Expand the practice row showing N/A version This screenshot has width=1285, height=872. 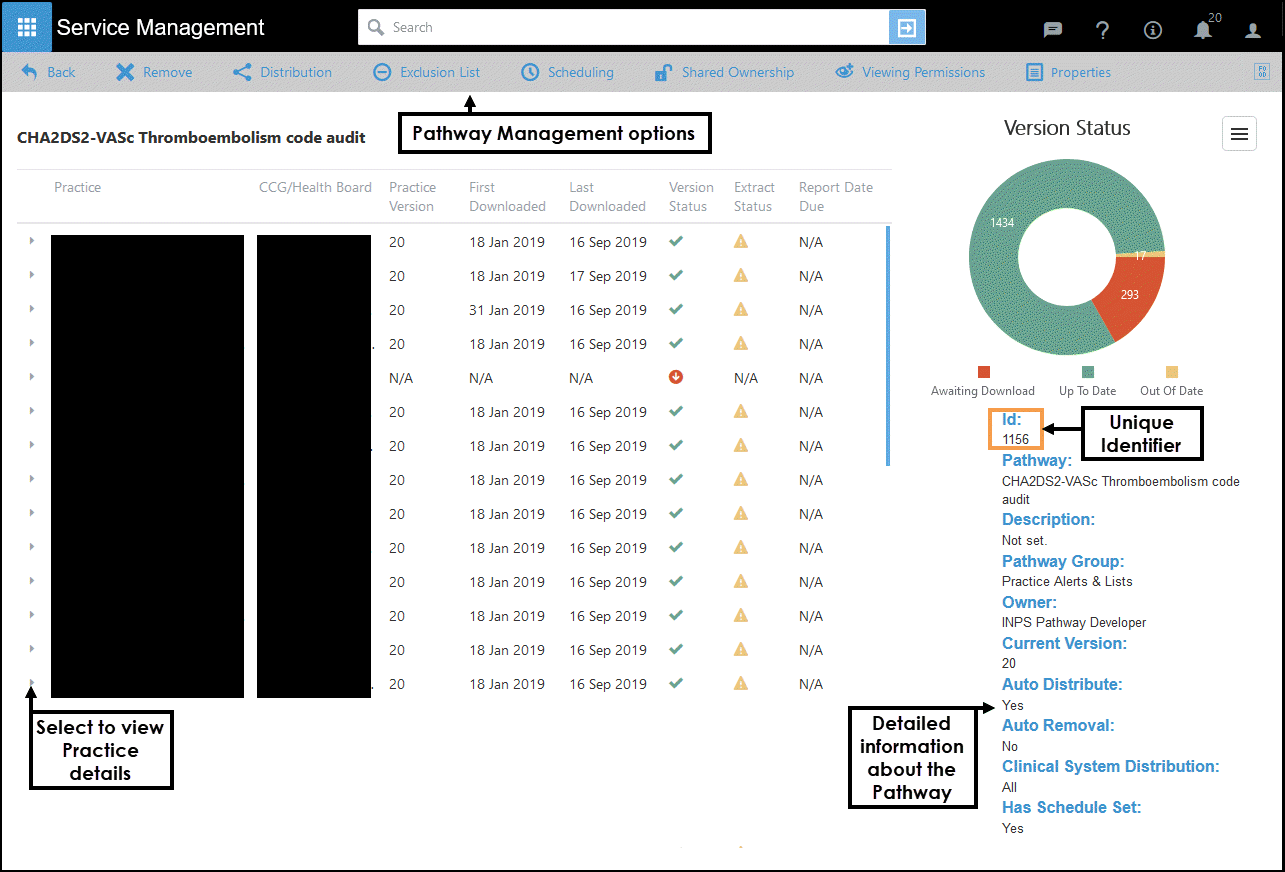(32, 377)
